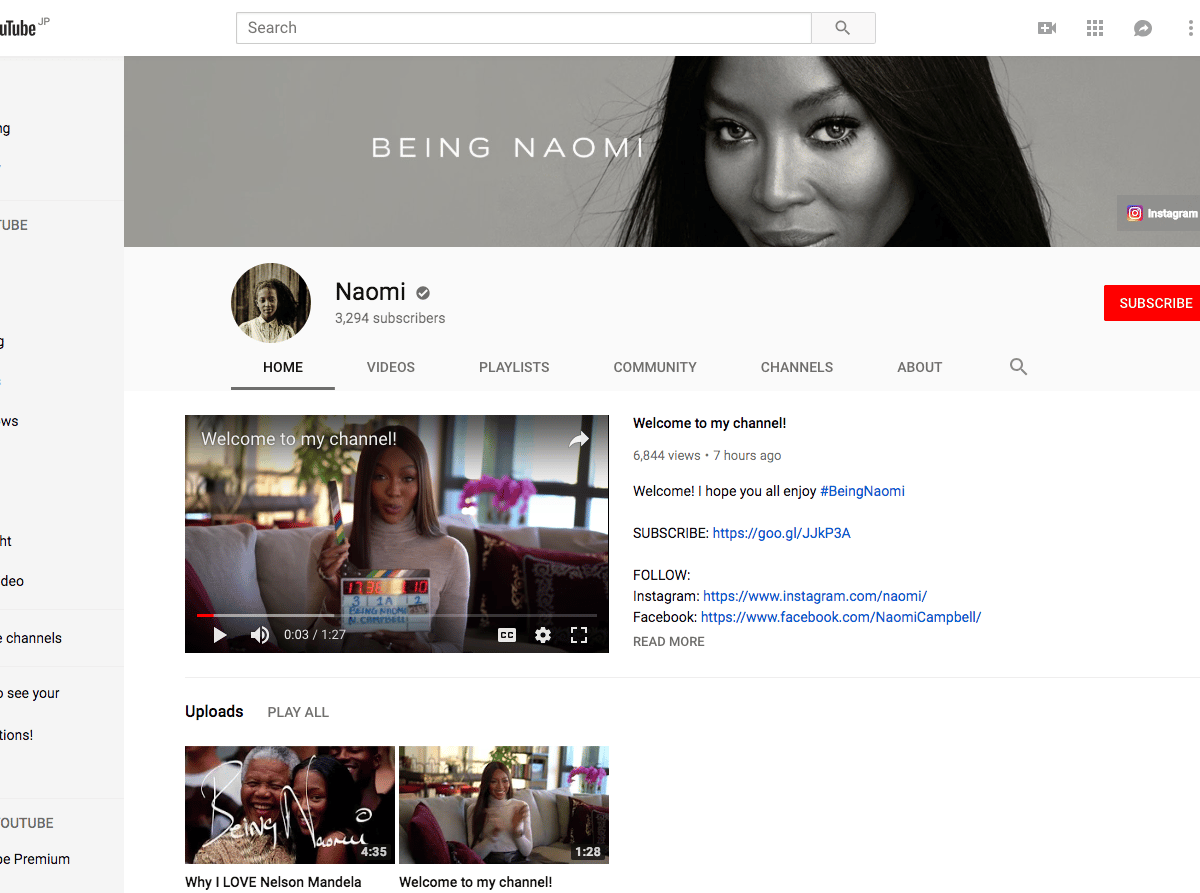Open the messages share bubble icon
1200x893 pixels.
pos(1143,28)
